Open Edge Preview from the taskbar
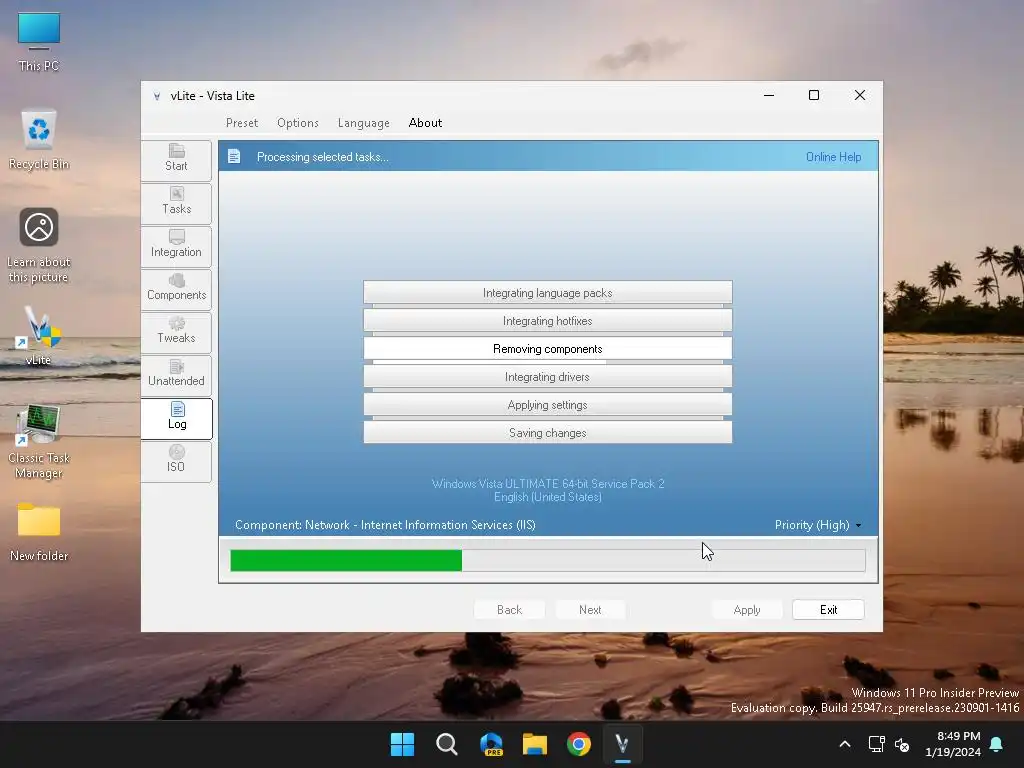The width and height of the screenshot is (1024, 768). (x=491, y=744)
